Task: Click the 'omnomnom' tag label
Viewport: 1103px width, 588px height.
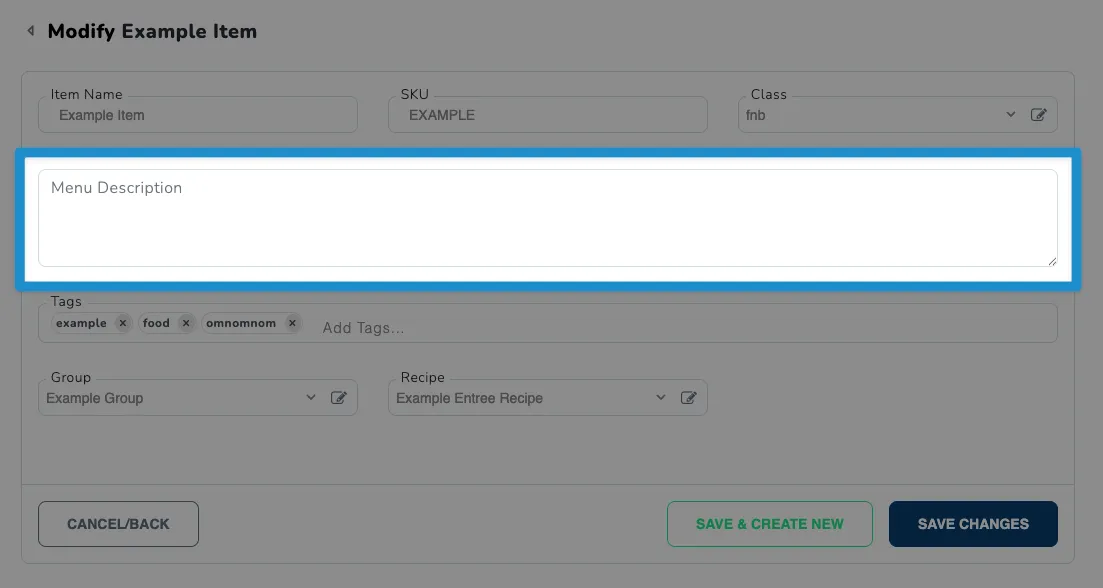Action: pyautogui.click(x=241, y=323)
